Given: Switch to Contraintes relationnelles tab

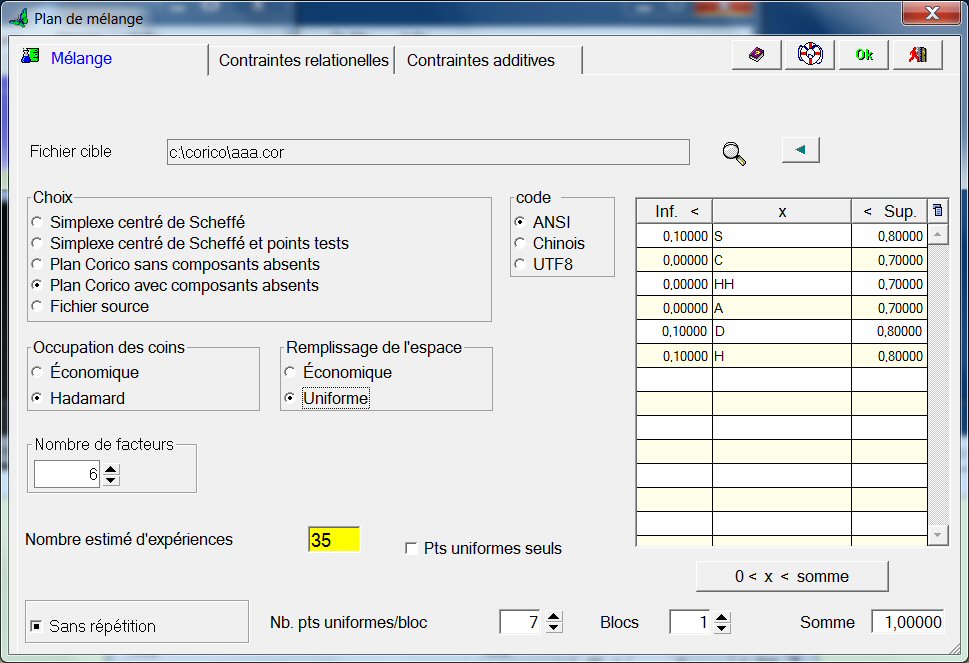Looking at the screenshot, I should tap(303, 60).
